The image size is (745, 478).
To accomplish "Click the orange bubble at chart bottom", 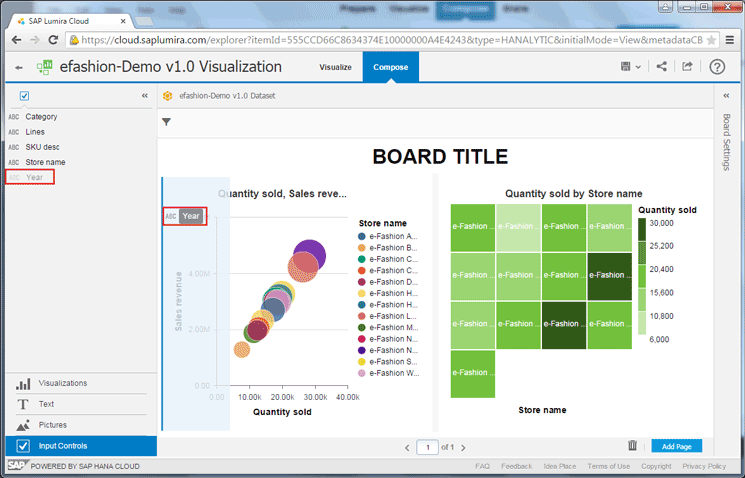I will 242,350.
